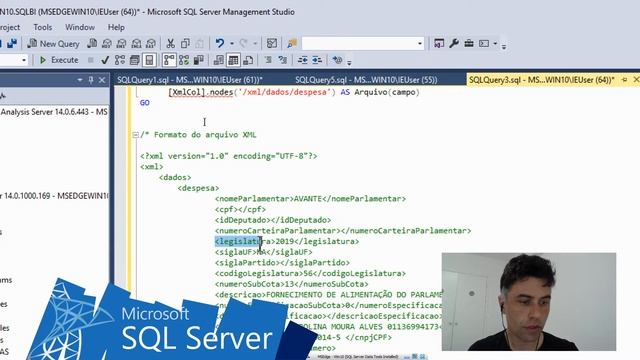Uncomment the selected lines icon

pyautogui.click(x=282, y=60)
